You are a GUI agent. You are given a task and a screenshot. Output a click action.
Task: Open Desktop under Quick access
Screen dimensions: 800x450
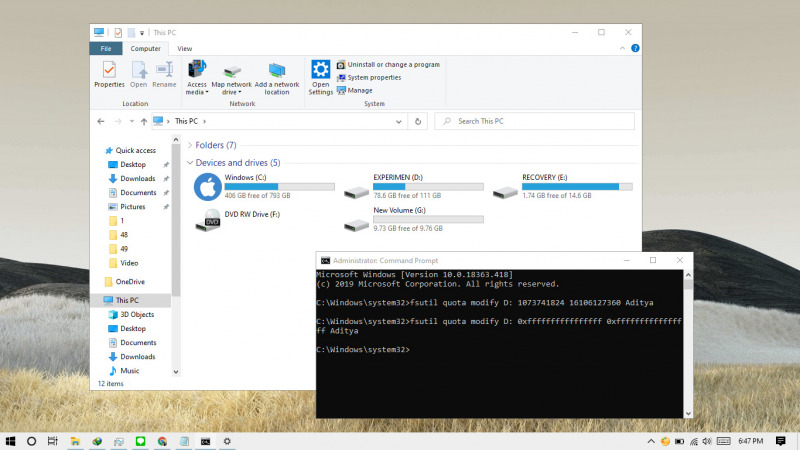[x=128, y=165]
